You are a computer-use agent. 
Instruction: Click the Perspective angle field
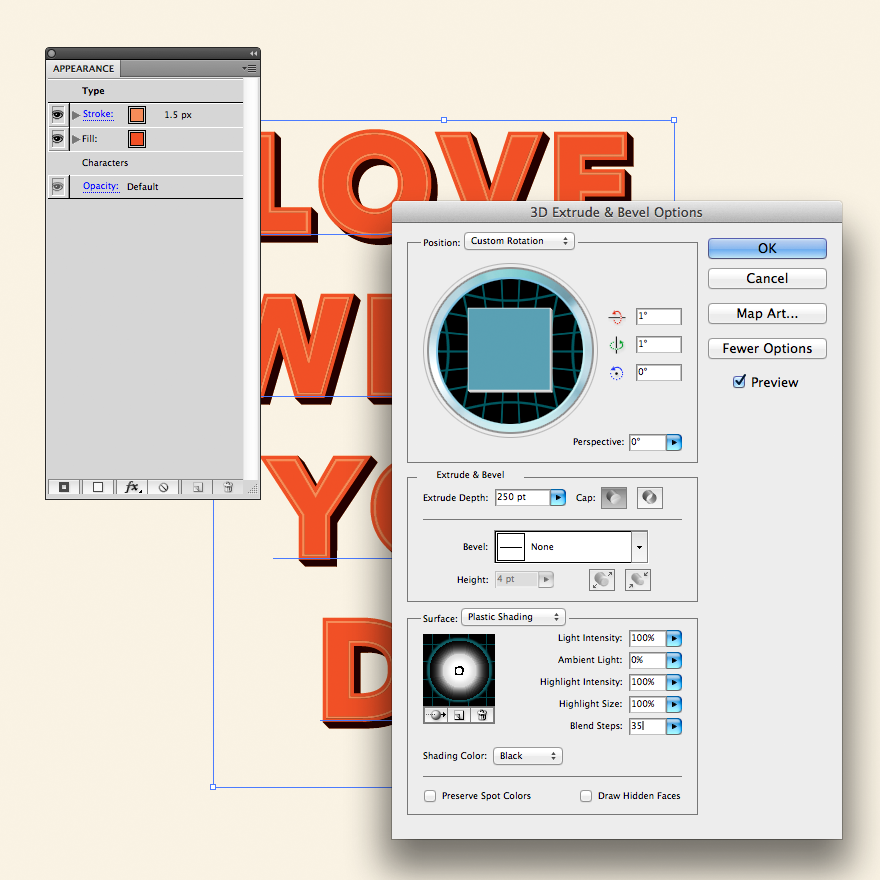point(648,442)
